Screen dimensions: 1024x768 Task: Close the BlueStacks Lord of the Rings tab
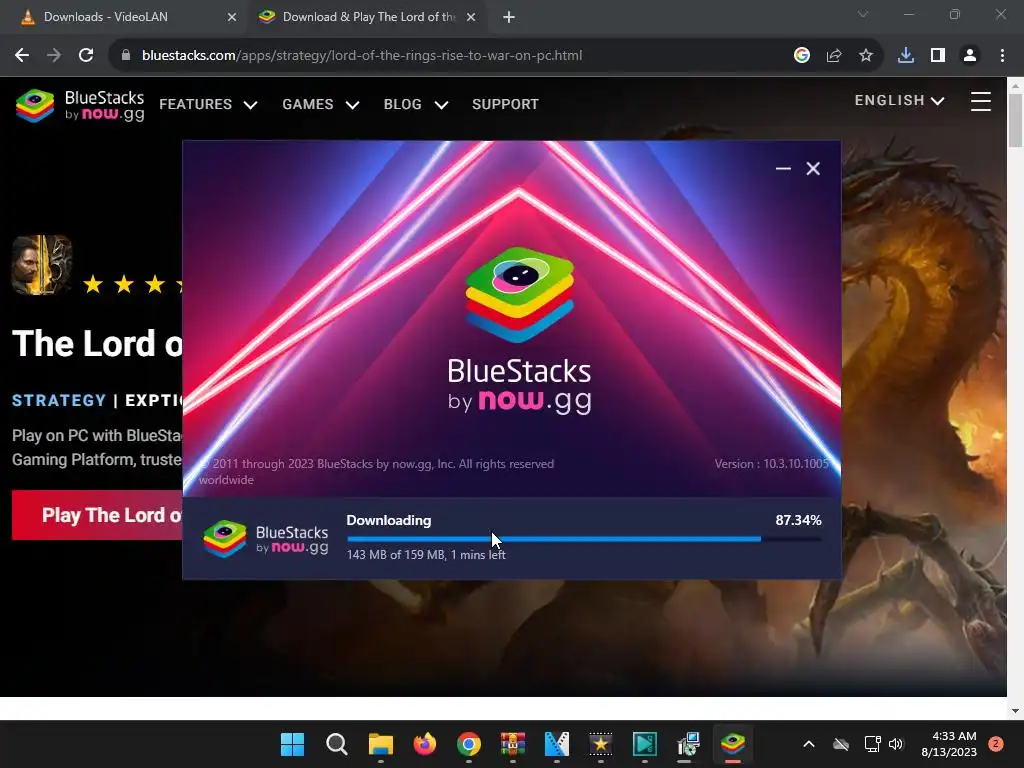pyautogui.click(x=471, y=17)
